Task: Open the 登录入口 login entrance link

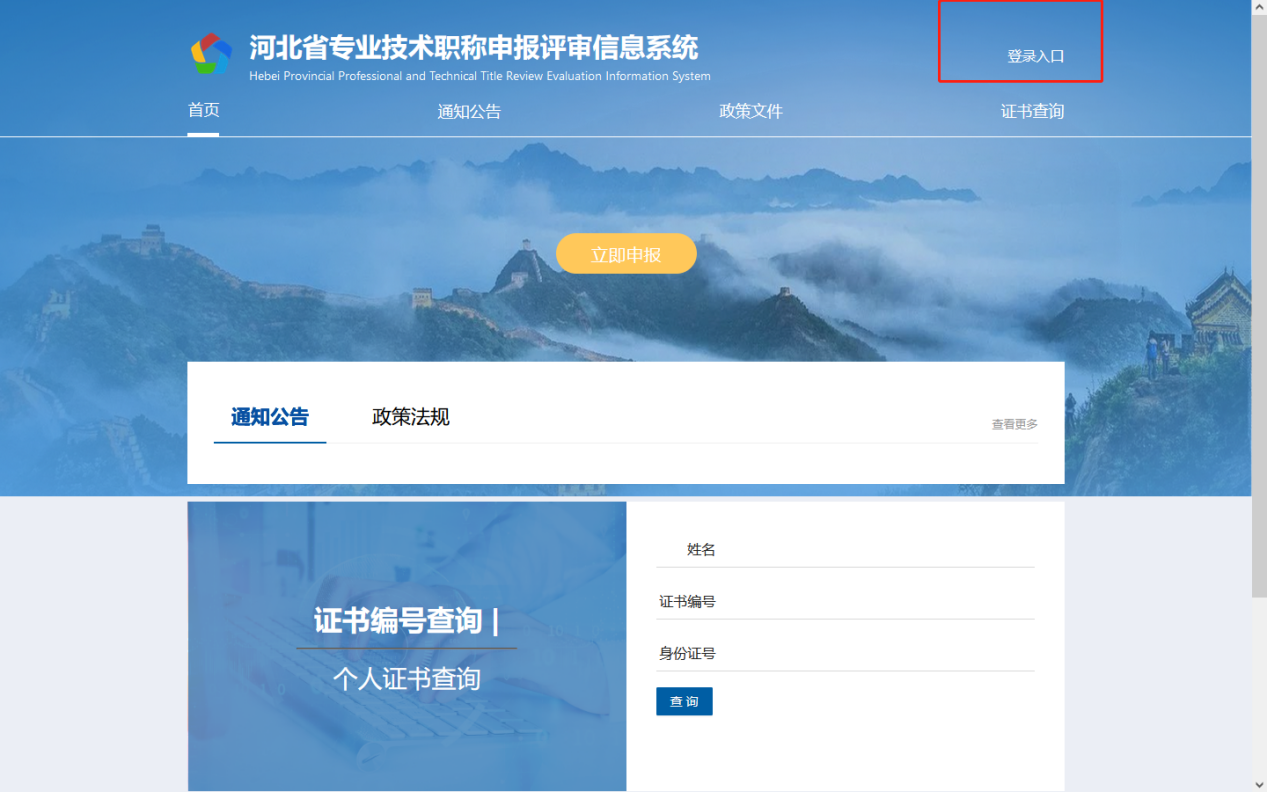Action: [x=1035, y=57]
